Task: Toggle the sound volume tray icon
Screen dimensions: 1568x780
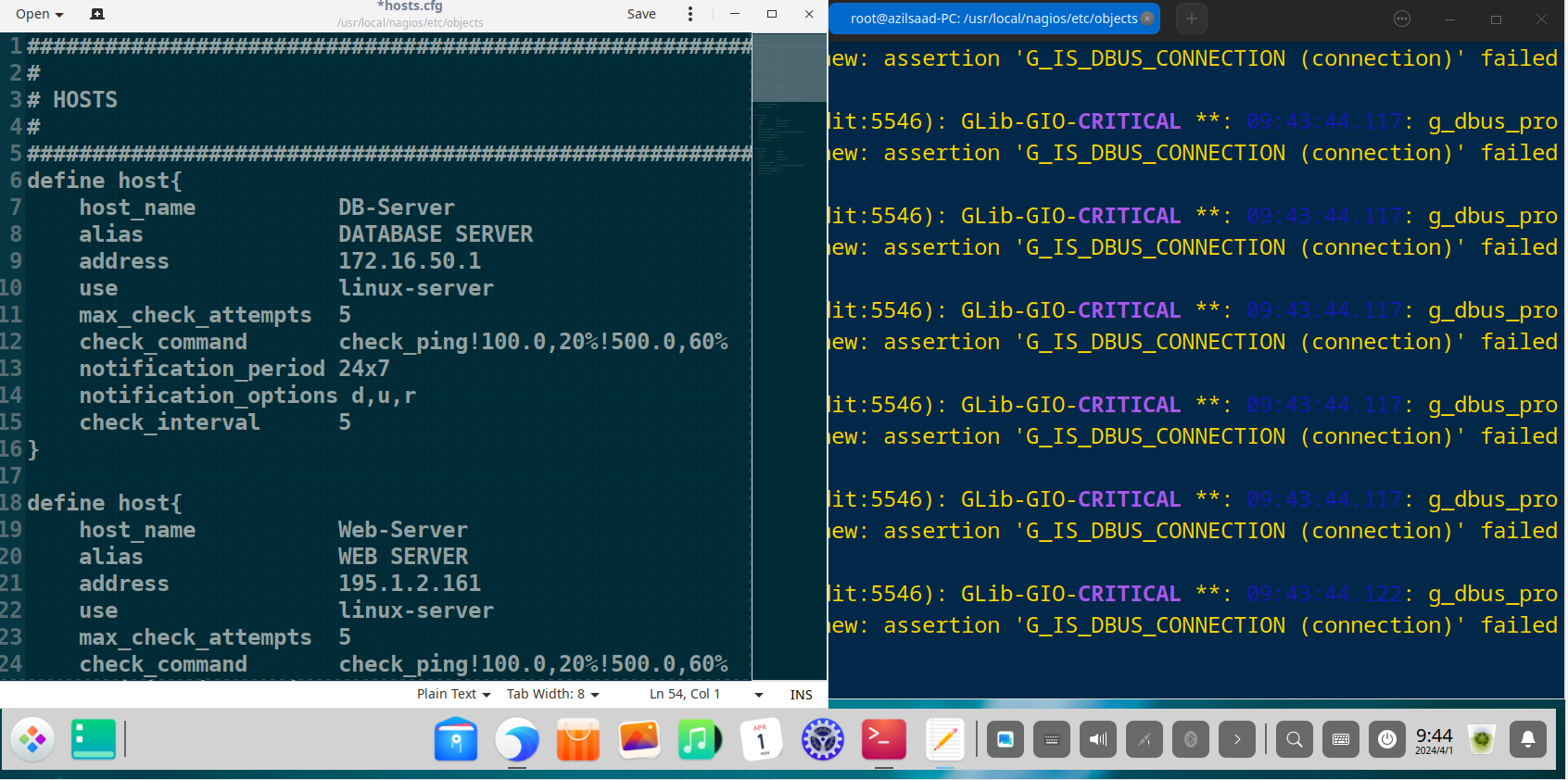Action: (1098, 739)
